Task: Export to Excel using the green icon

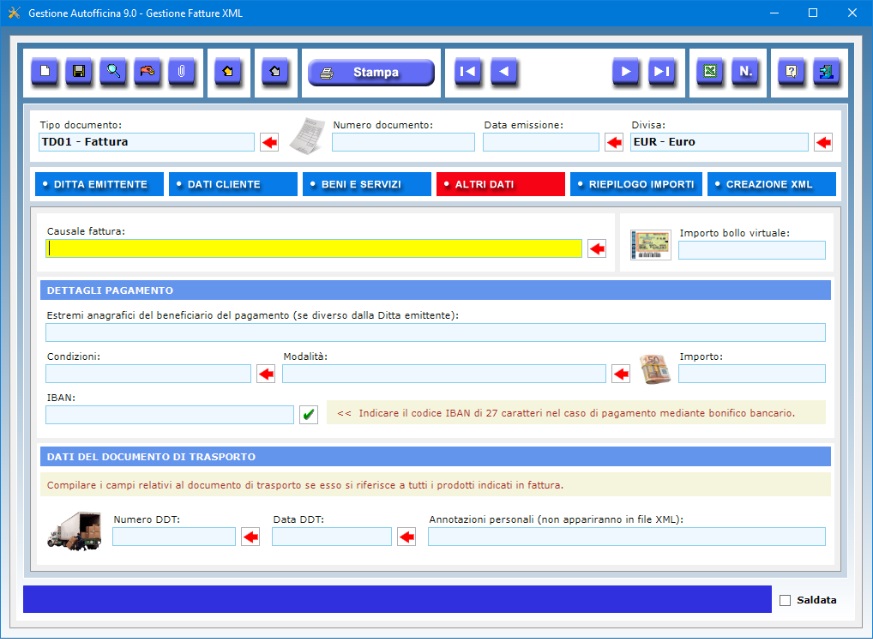Action: pyautogui.click(x=710, y=72)
